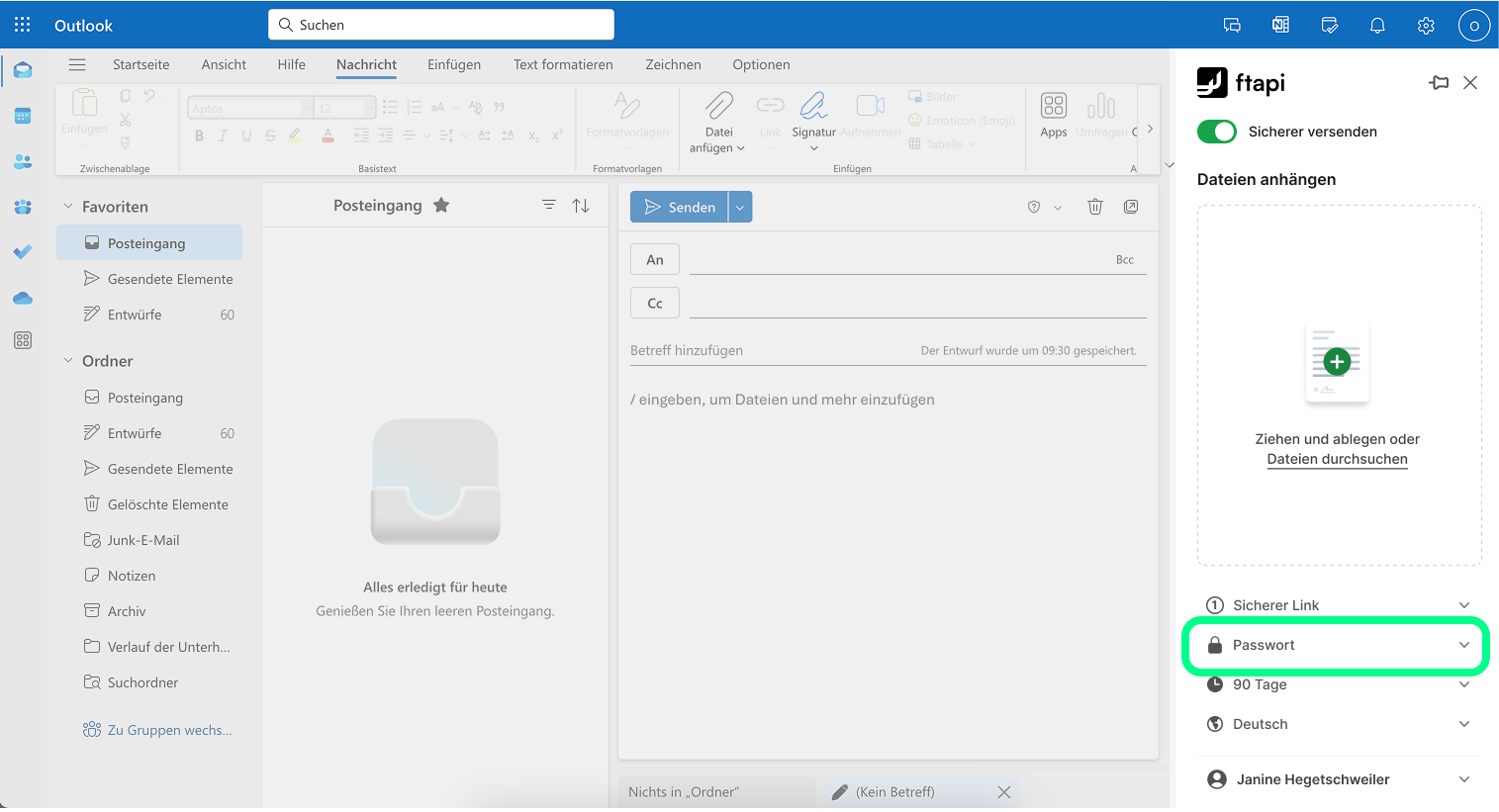Open the Send options dropdown arrow

click(740, 208)
